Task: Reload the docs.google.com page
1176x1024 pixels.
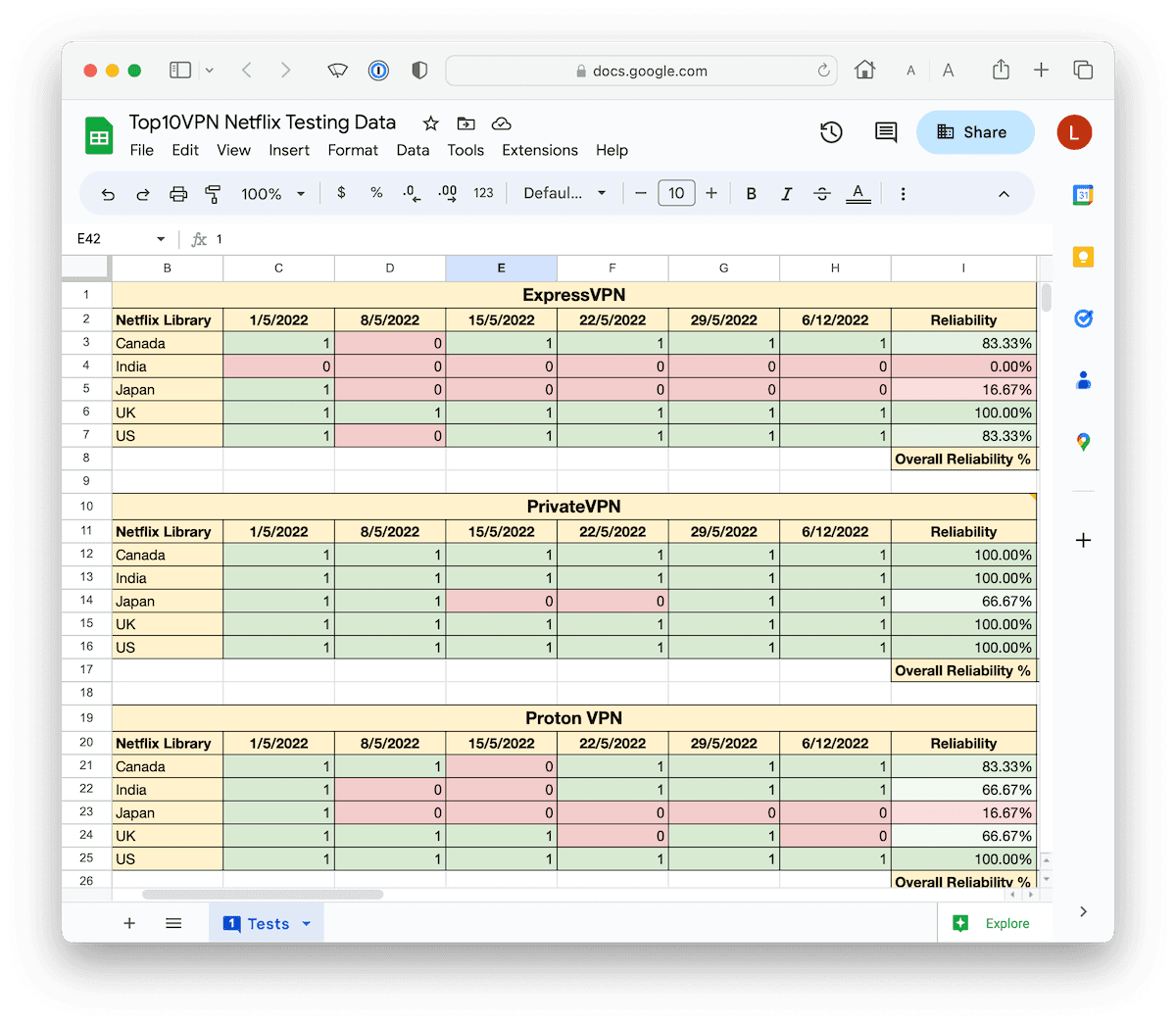Action: click(823, 71)
